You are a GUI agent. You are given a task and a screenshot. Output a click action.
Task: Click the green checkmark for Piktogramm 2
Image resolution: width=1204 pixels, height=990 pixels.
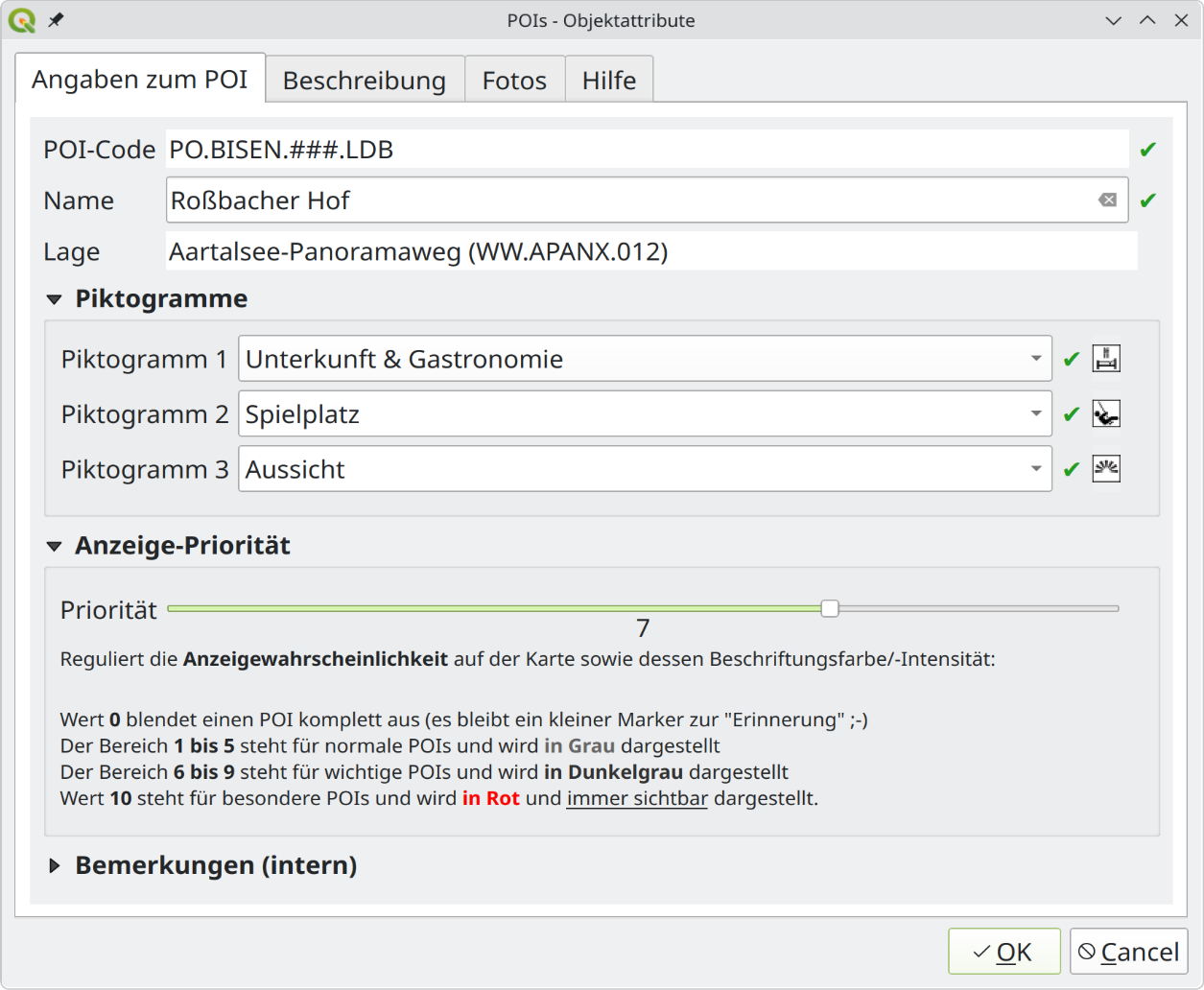click(1072, 414)
